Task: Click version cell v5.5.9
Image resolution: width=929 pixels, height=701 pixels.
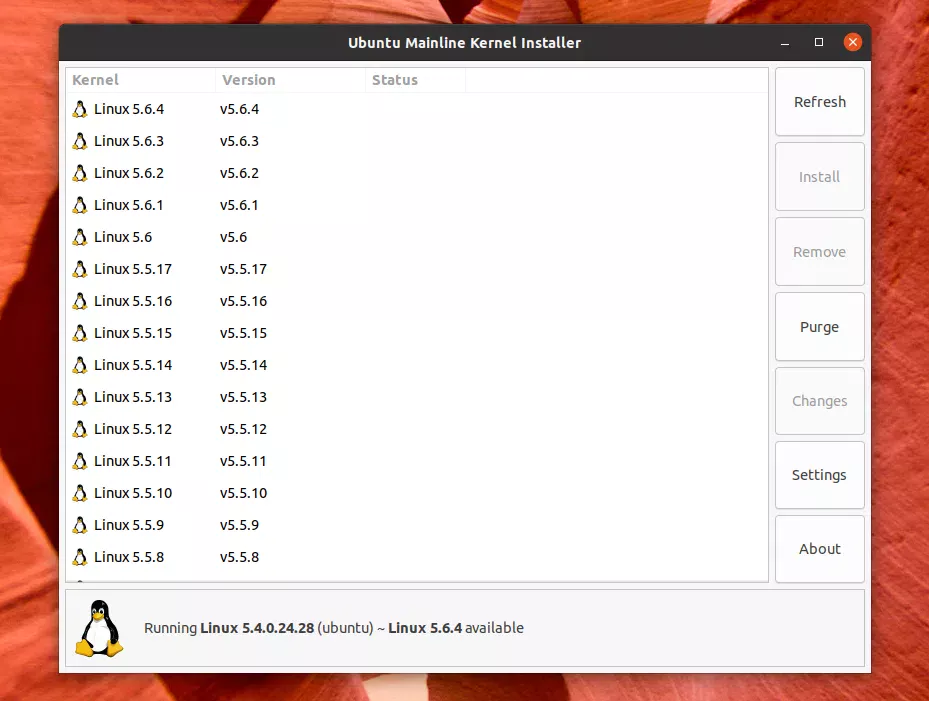Action: (239, 525)
